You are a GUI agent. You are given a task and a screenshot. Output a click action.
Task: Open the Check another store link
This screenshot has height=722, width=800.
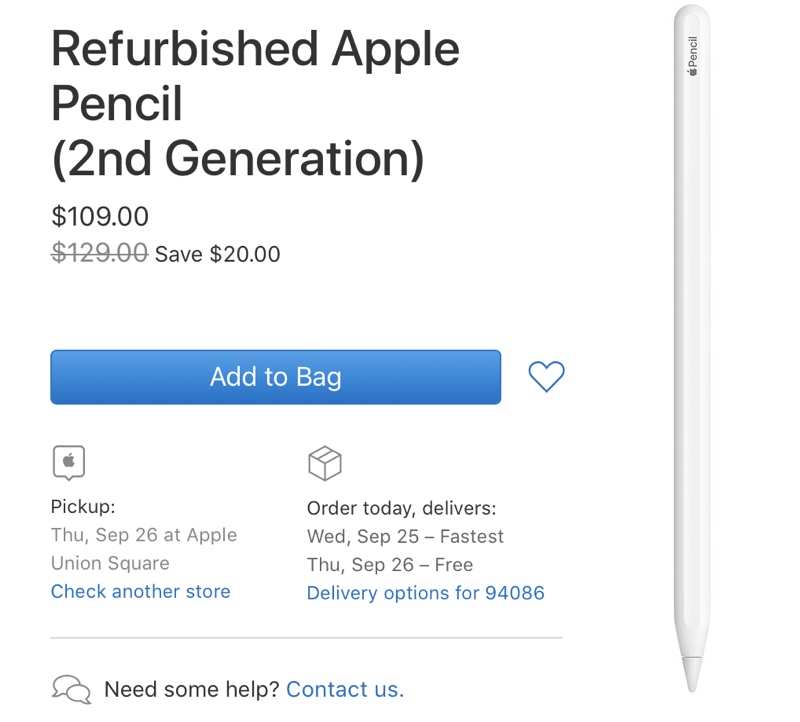pos(140,591)
